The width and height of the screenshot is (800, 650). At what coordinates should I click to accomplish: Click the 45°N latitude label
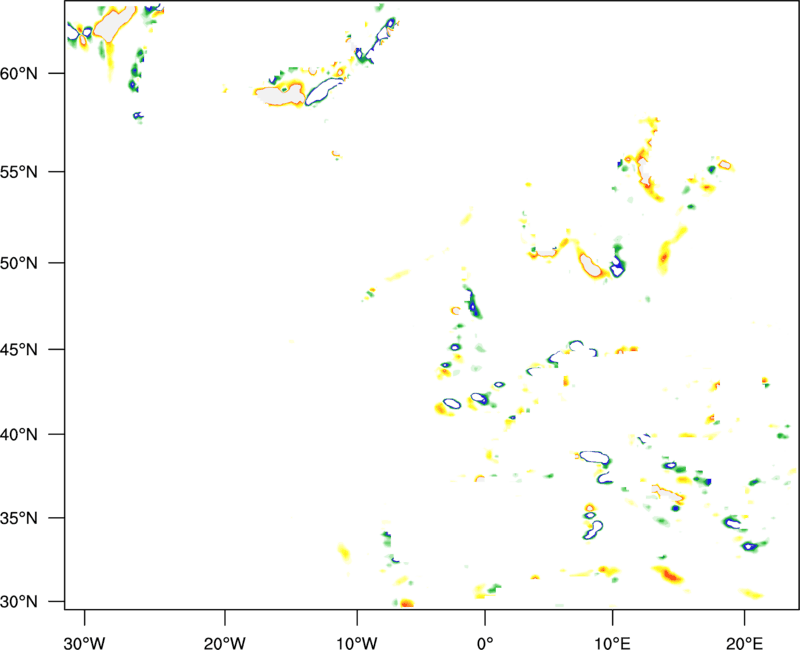tap(19, 349)
